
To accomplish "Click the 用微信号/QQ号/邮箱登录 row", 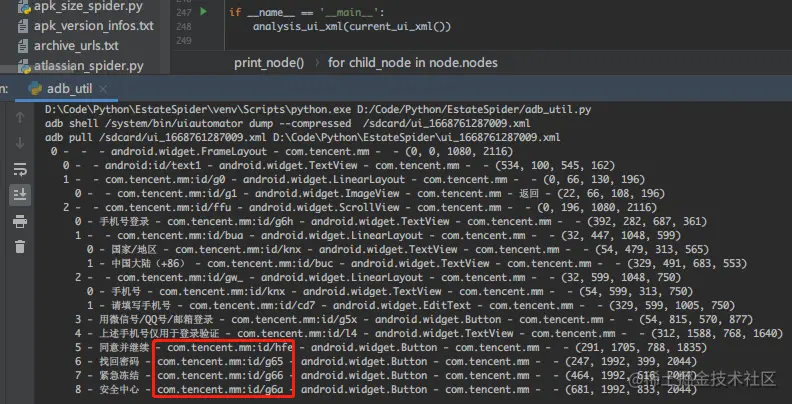I will click(x=414, y=320).
